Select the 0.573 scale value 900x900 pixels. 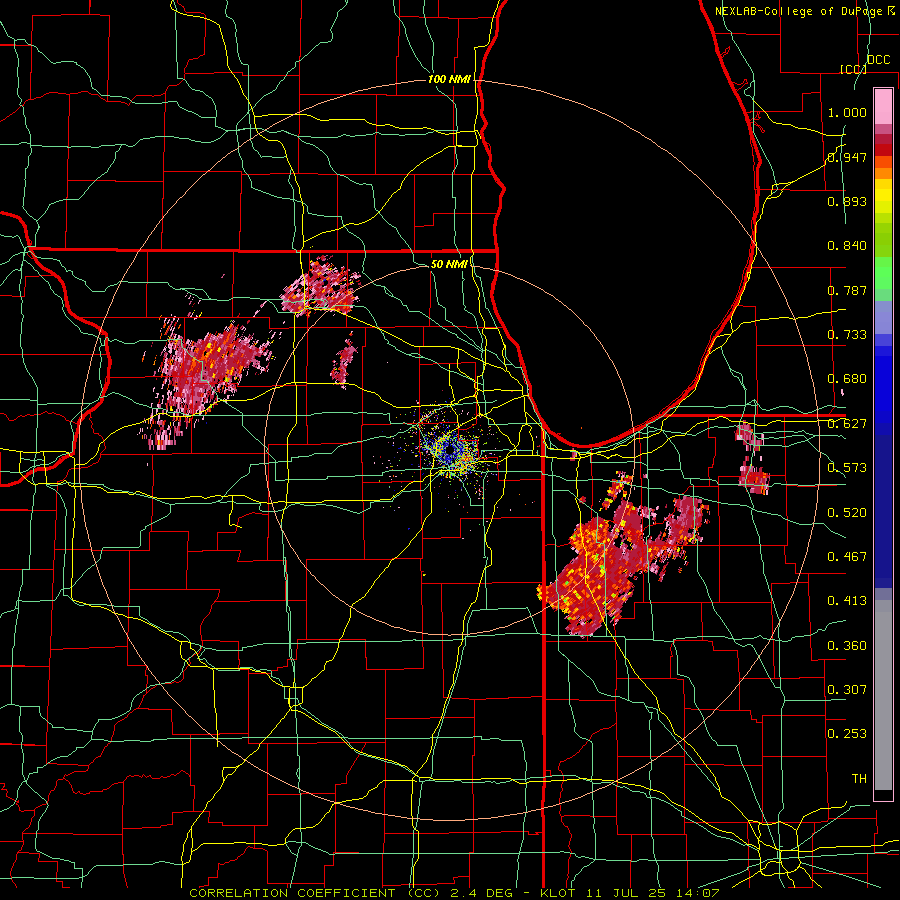(847, 468)
